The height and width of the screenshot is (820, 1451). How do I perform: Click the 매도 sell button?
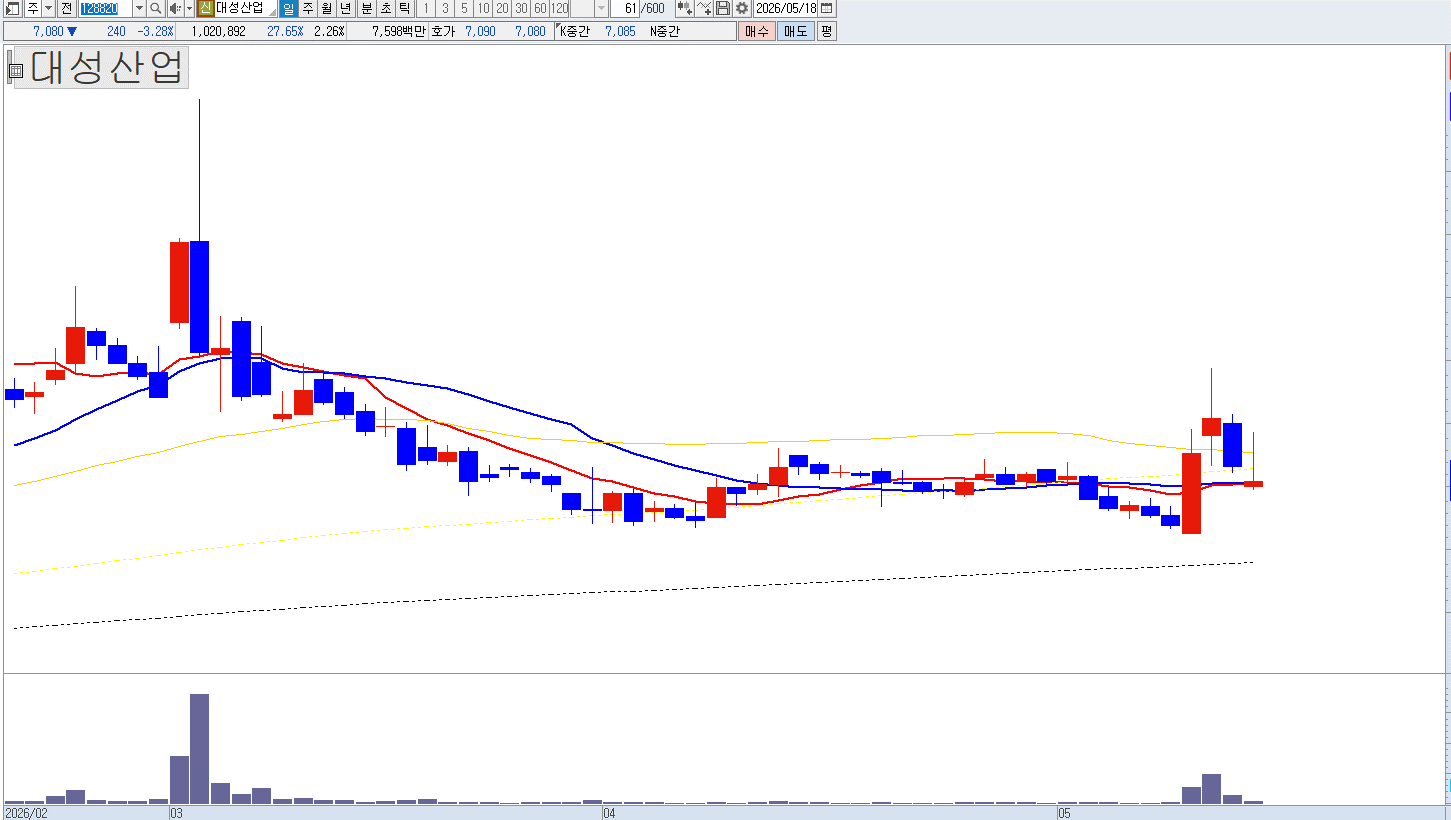point(796,31)
